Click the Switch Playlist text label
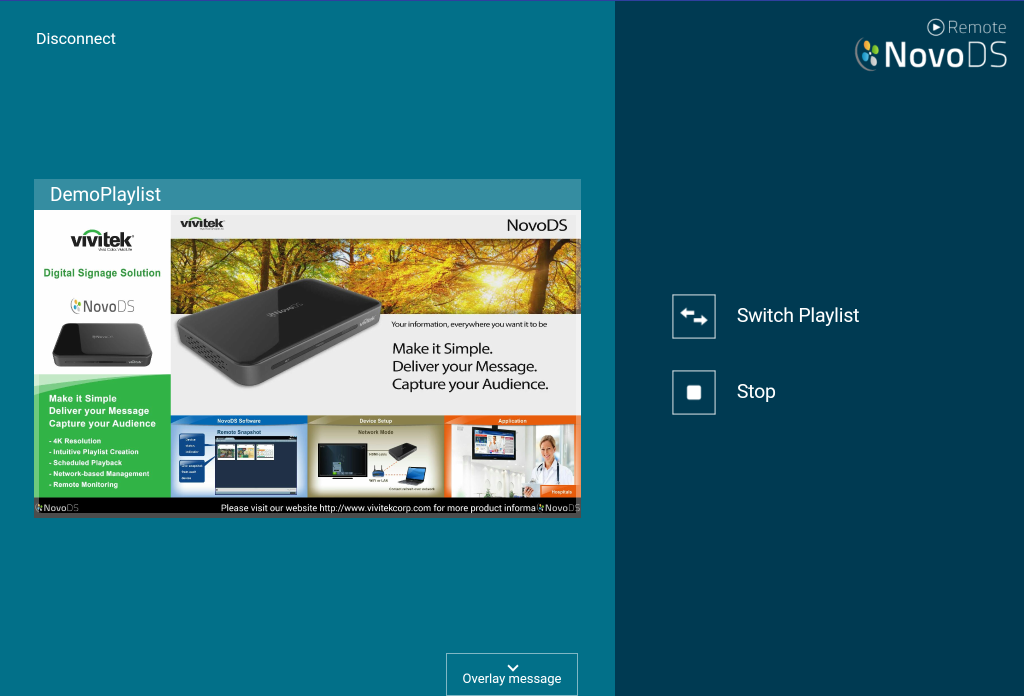Screen dimensions: 1024x696 [797, 315]
